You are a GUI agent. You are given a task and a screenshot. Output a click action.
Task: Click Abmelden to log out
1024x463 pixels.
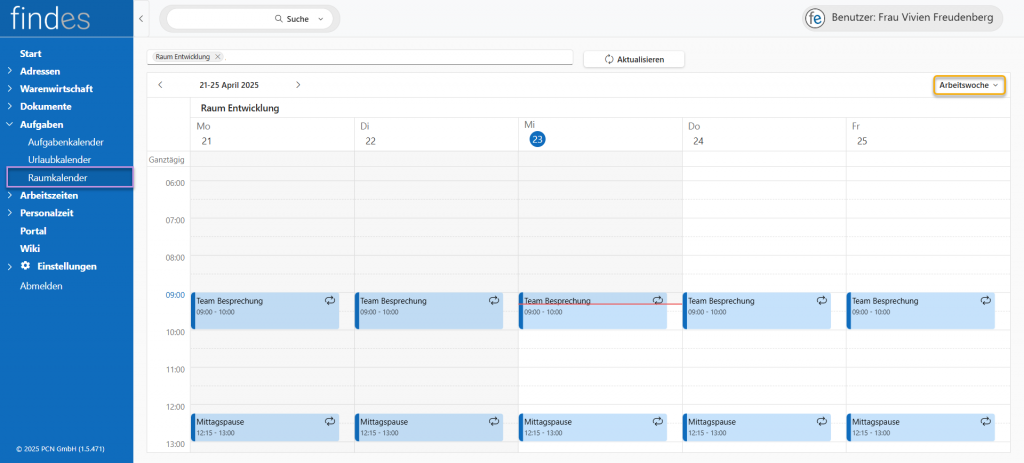coord(41,285)
